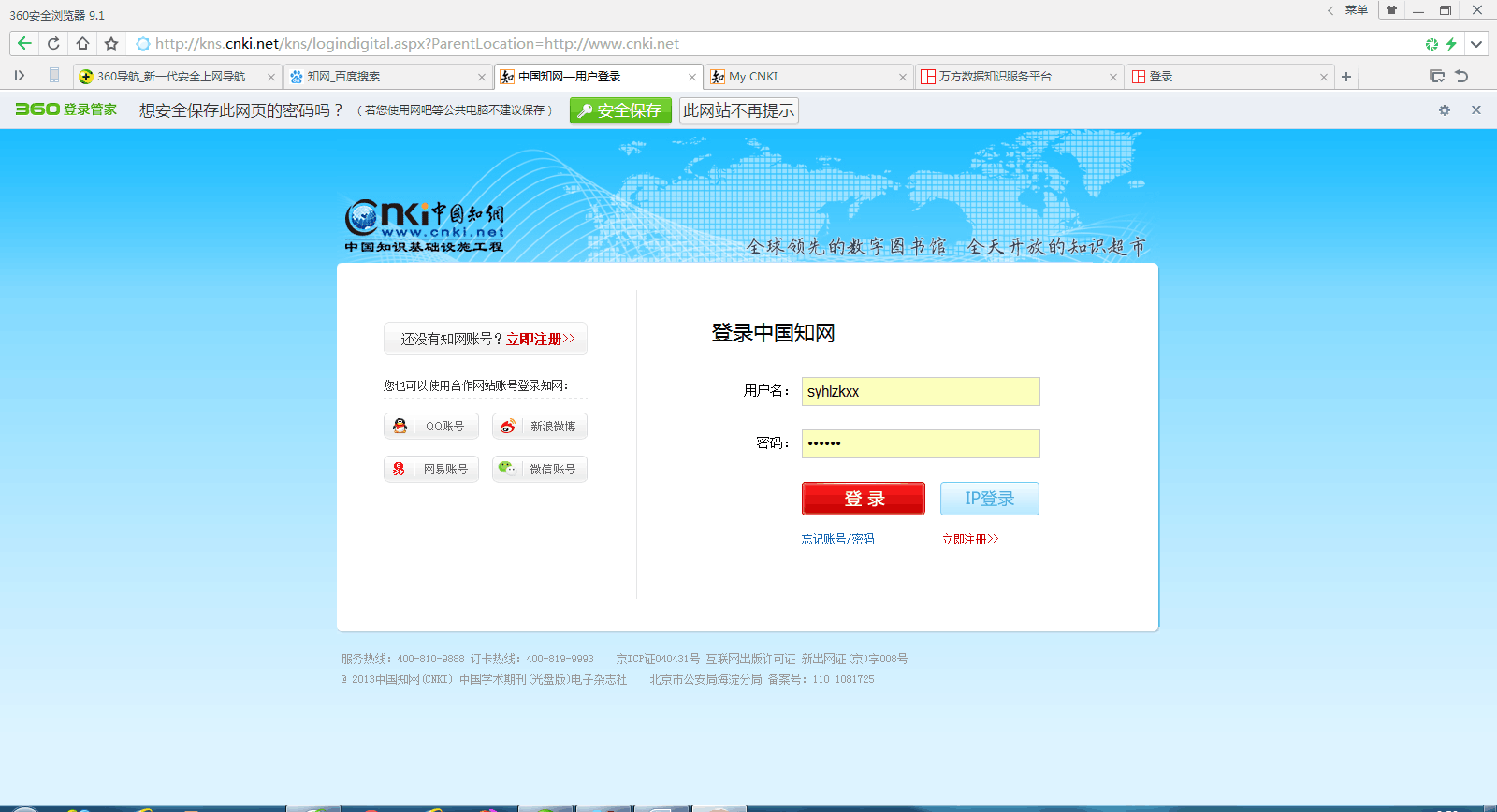
Task: Log in with 网易账号
Action: (431, 469)
